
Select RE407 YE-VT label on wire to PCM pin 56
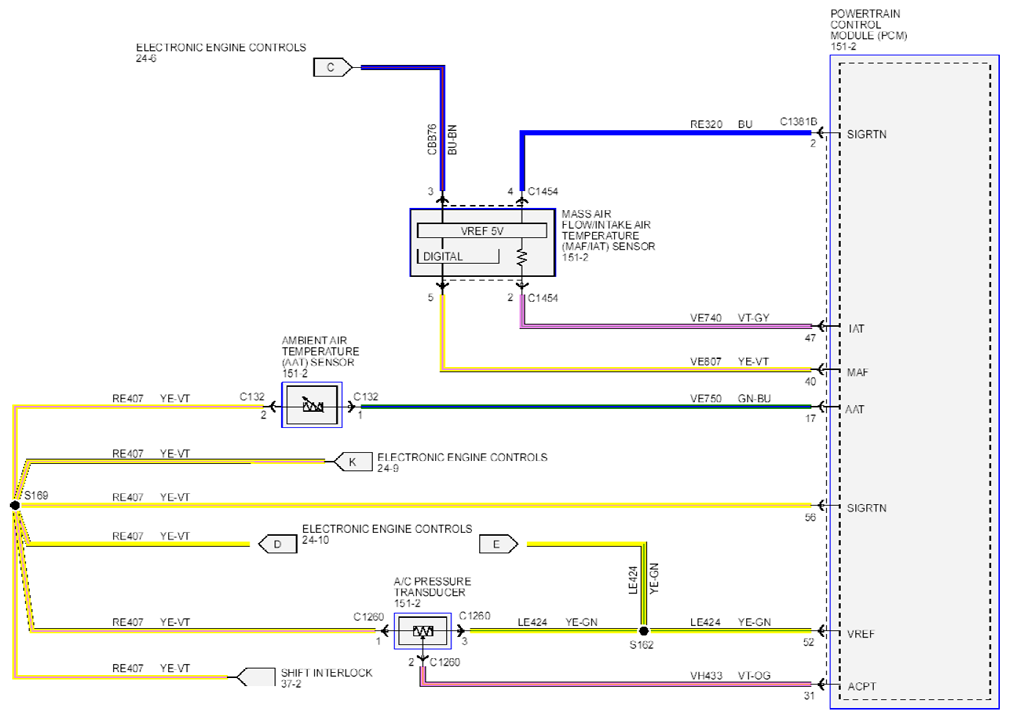coord(151,497)
